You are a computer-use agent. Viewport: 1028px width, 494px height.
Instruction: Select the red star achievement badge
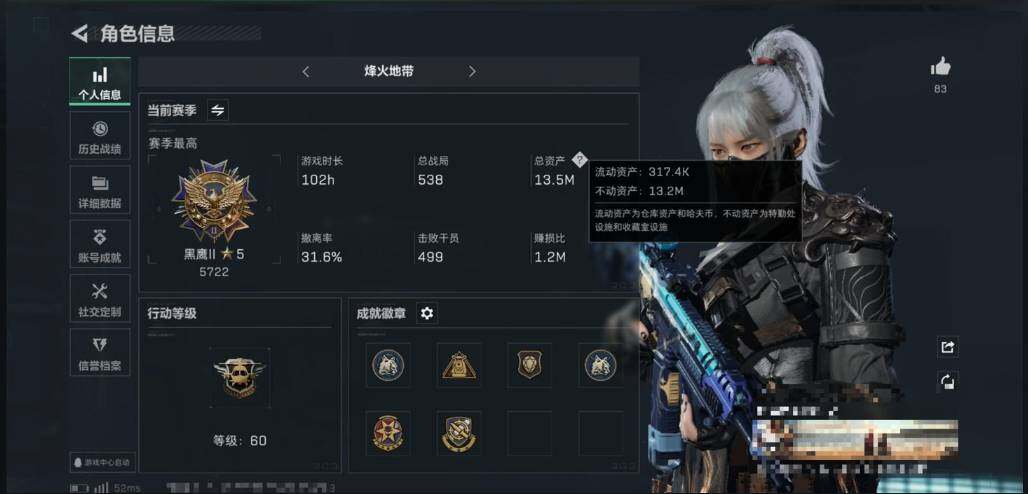388,433
